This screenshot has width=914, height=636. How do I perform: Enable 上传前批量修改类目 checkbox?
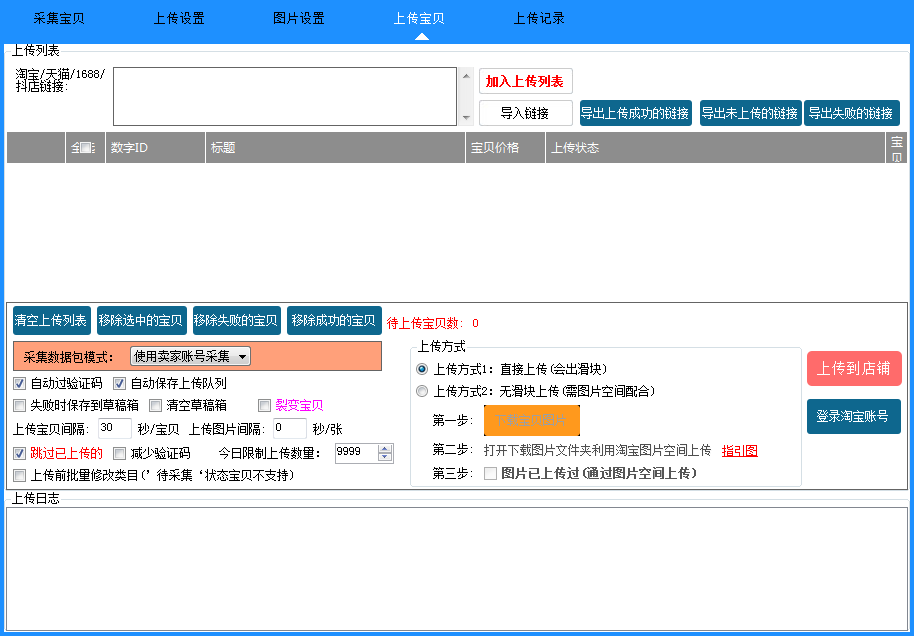click(x=20, y=476)
